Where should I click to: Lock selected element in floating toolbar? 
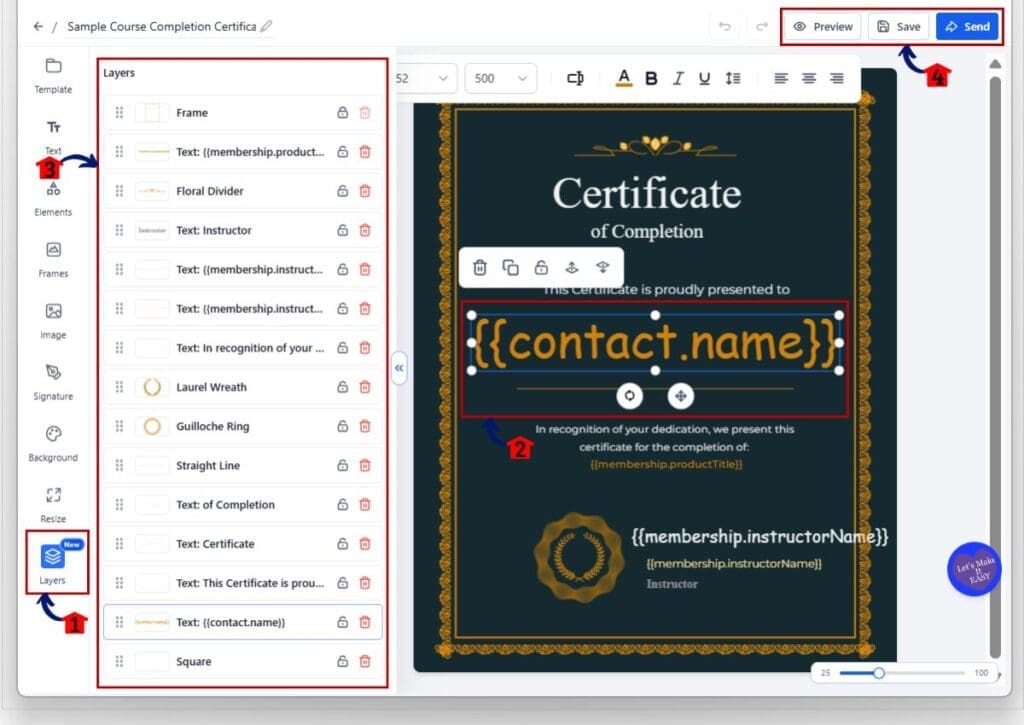click(541, 267)
